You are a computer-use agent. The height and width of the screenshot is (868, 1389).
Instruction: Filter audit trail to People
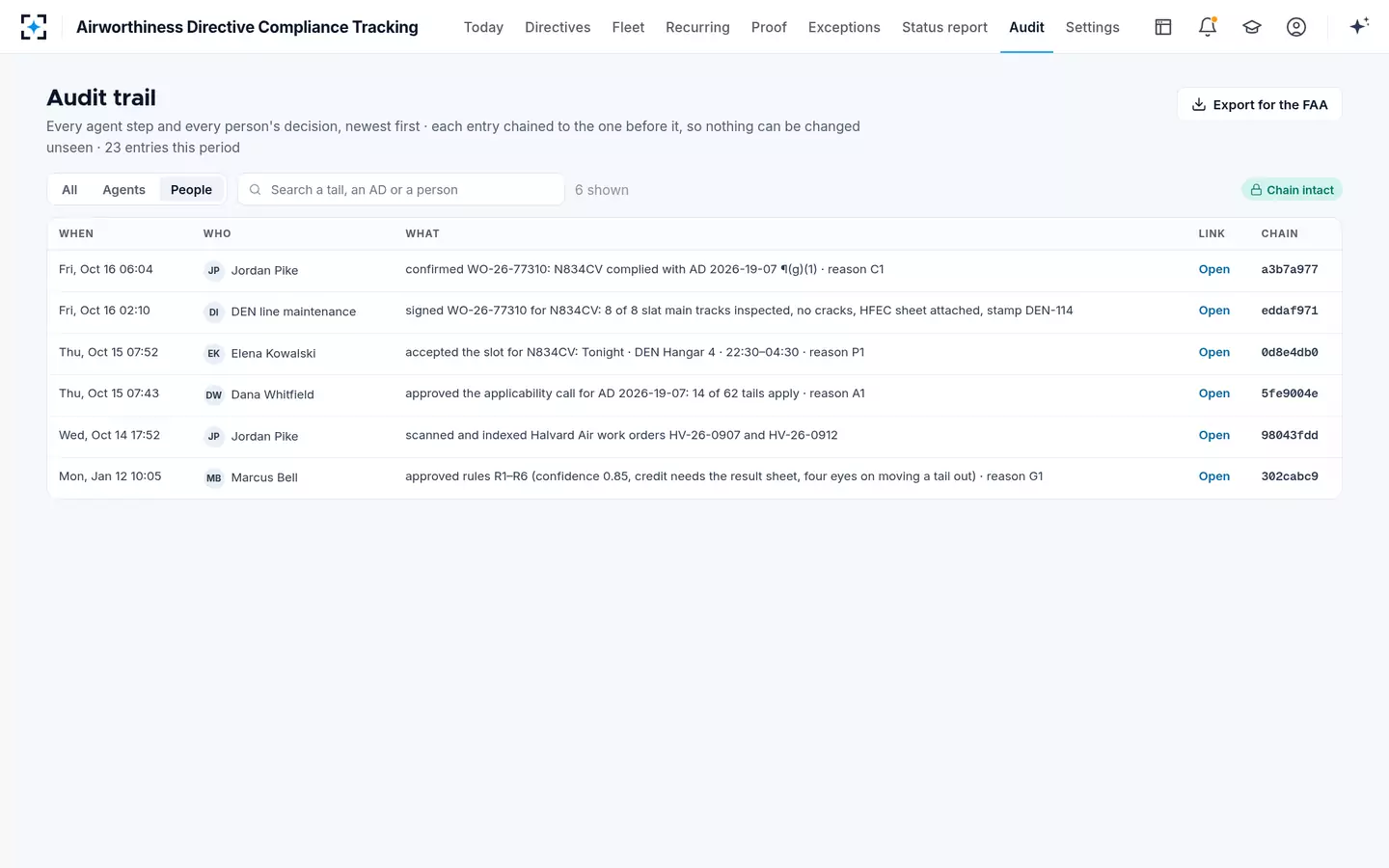point(191,190)
